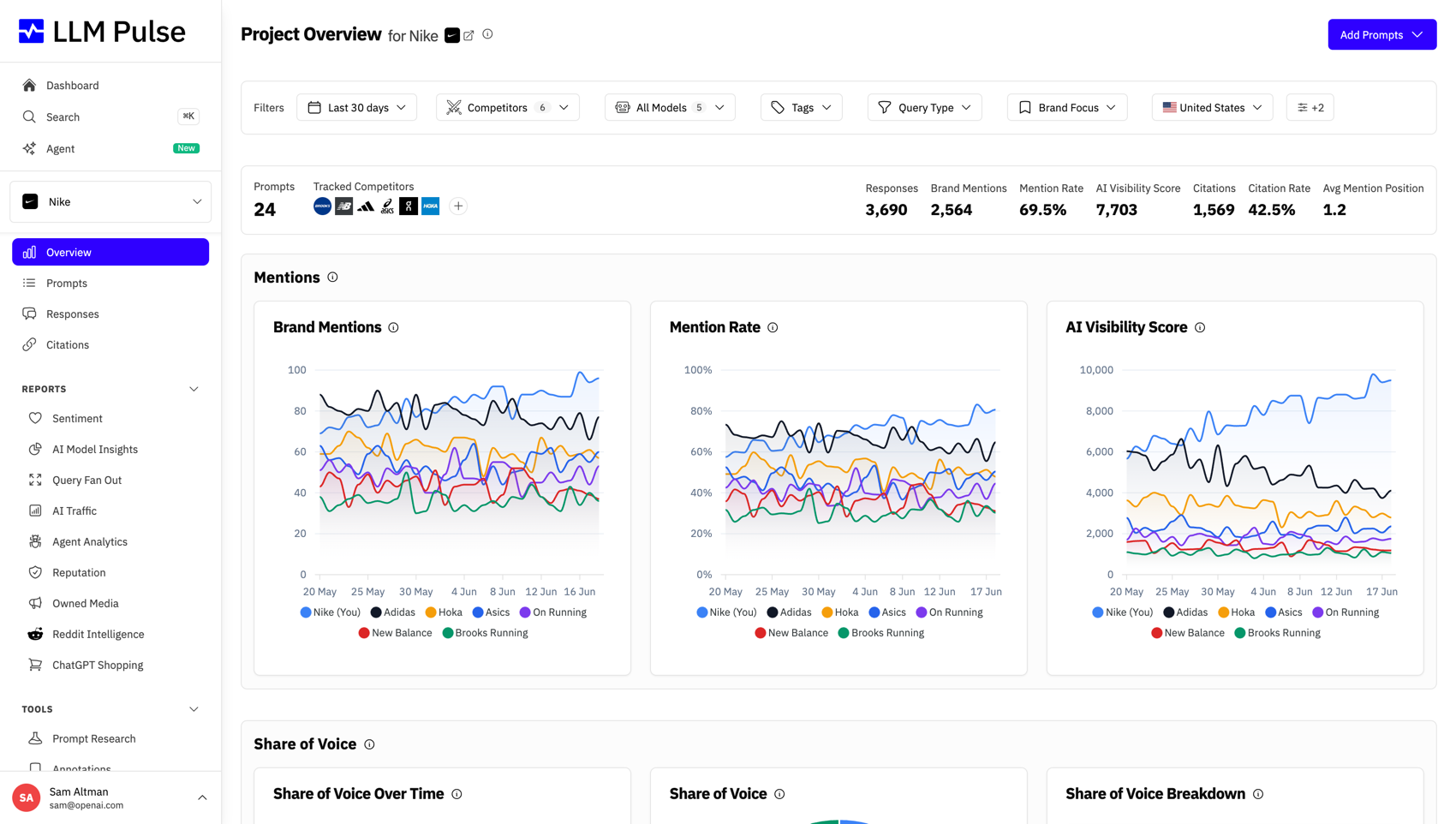Toggle New Balance series in Mention Rate legend
1456x824 pixels.
[x=791, y=633]
